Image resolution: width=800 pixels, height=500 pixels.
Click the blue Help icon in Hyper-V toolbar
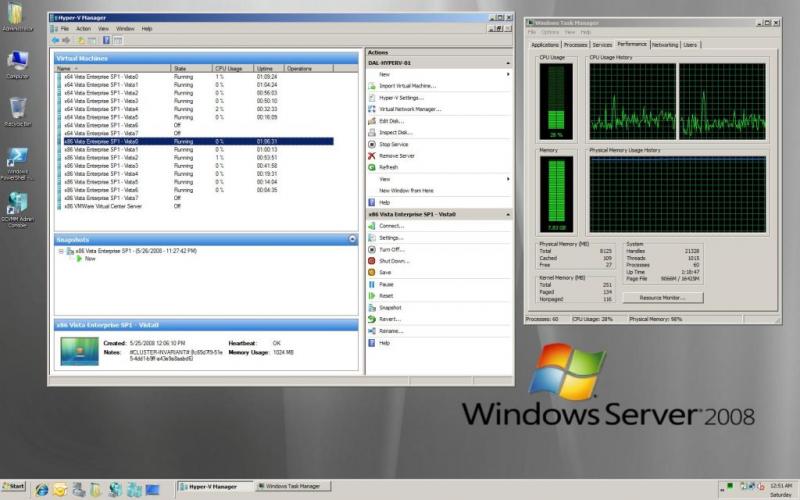coord(106,40)
